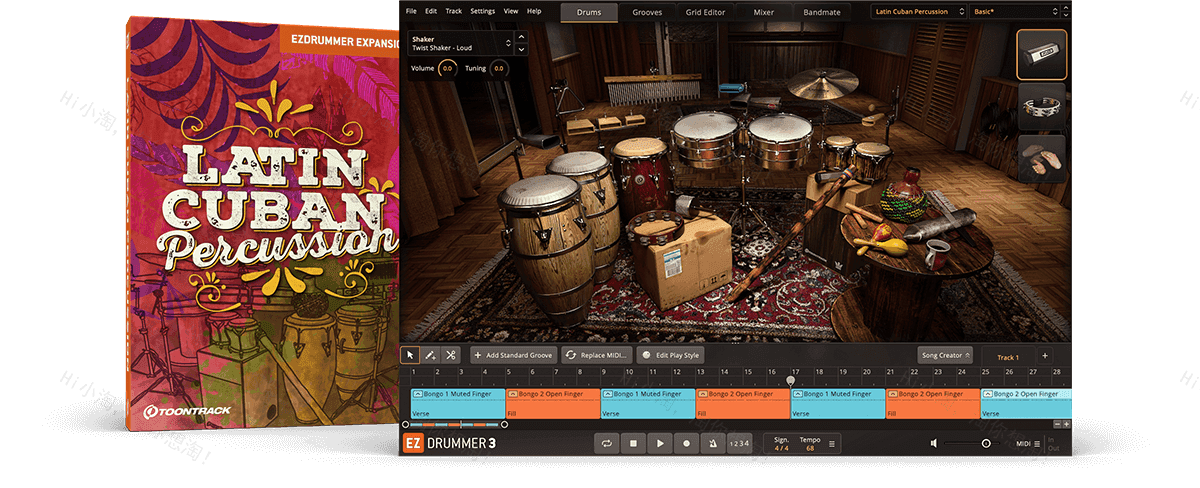Switch to the Mixer tab
The image size is (1200, 488).
(x=763, y=12)
